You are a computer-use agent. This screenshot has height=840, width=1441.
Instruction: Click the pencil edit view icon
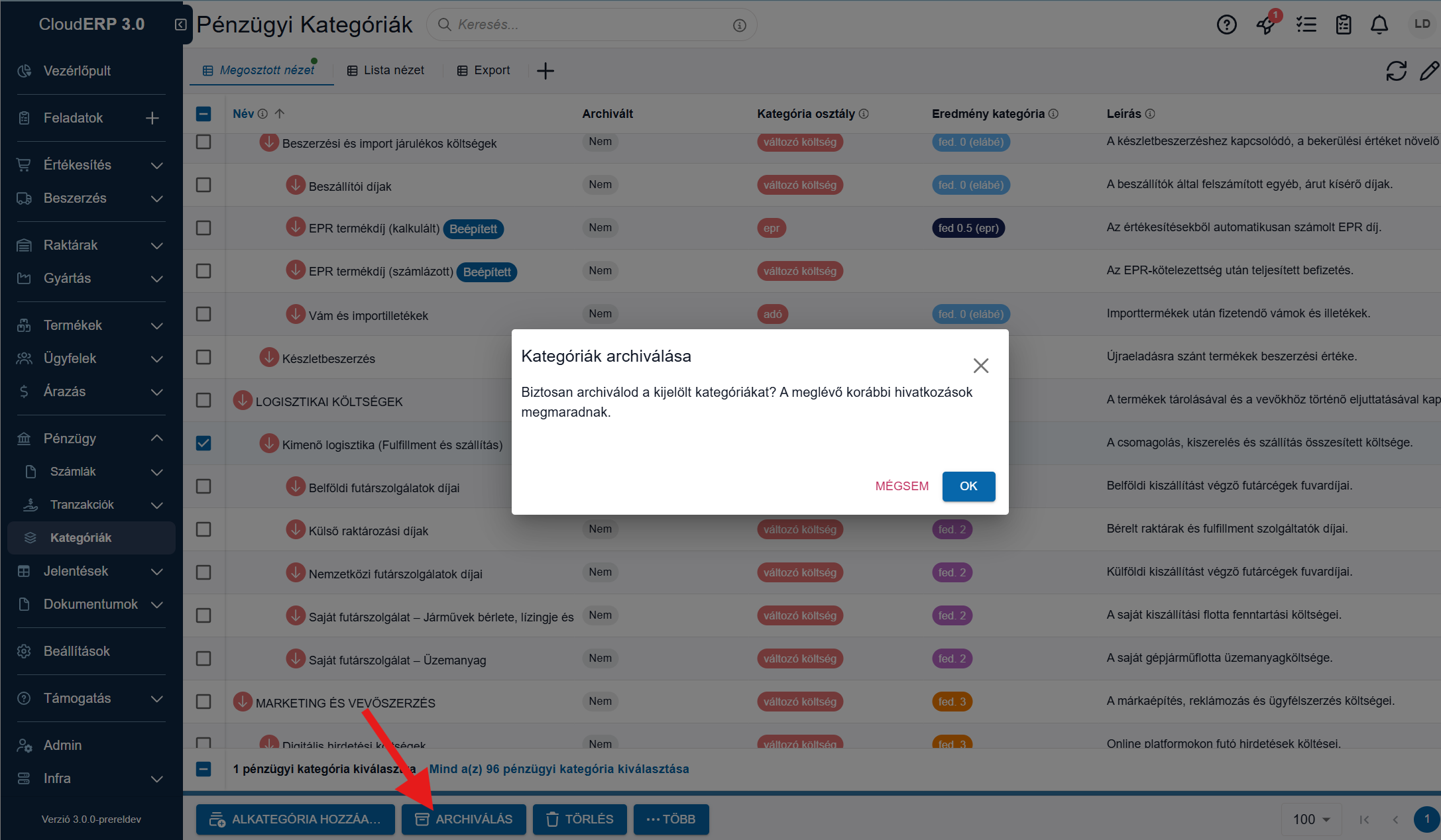[x=1430, y=71]
